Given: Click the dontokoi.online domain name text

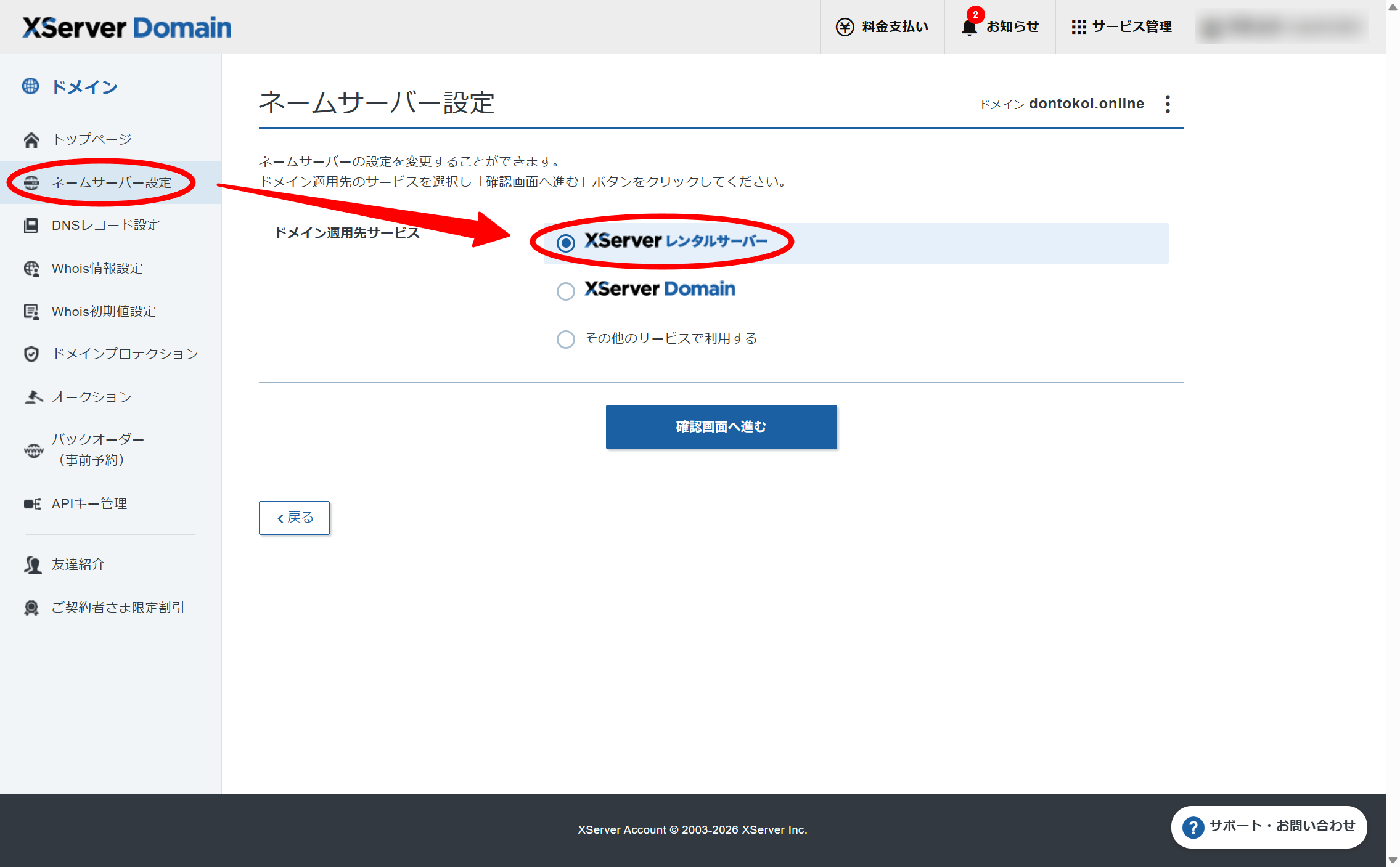Looking at the screenshot, I should (x=1086, y=104).
